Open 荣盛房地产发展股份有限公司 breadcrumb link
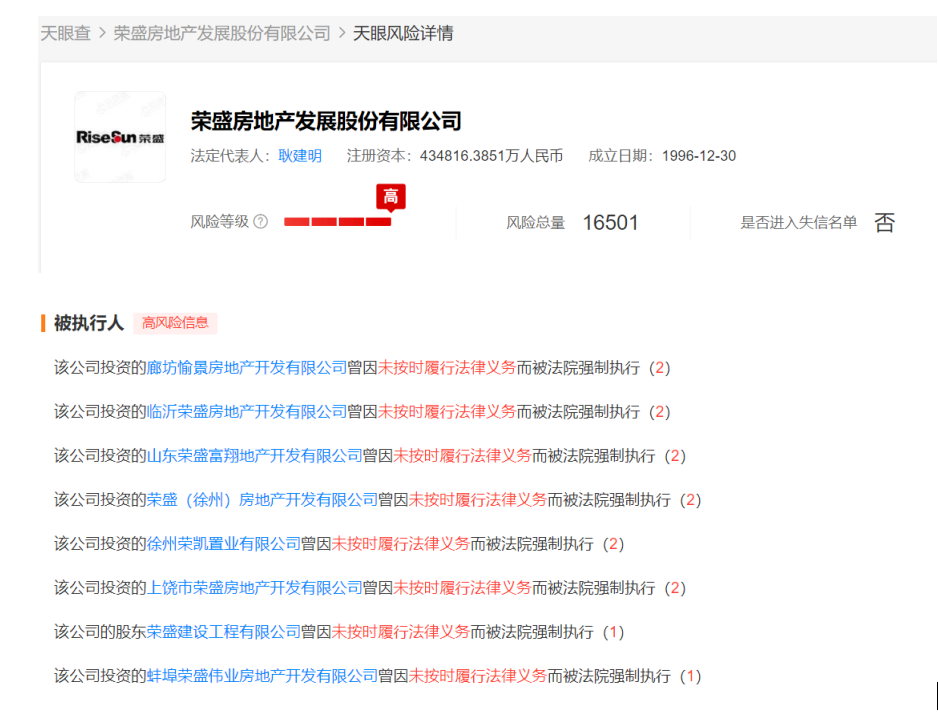938x718 pixels. [x=222, y=33]
